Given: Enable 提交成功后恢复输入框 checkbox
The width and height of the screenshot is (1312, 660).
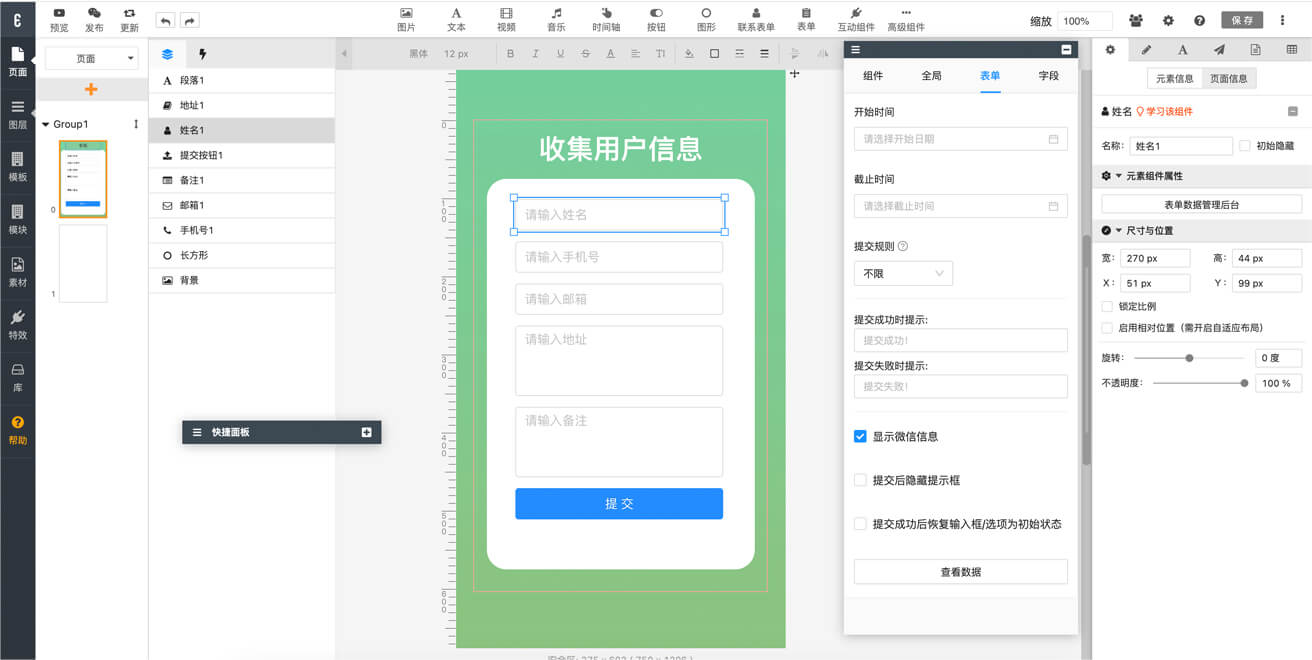Looking at the screenshot, I should [x=860, y=524].
